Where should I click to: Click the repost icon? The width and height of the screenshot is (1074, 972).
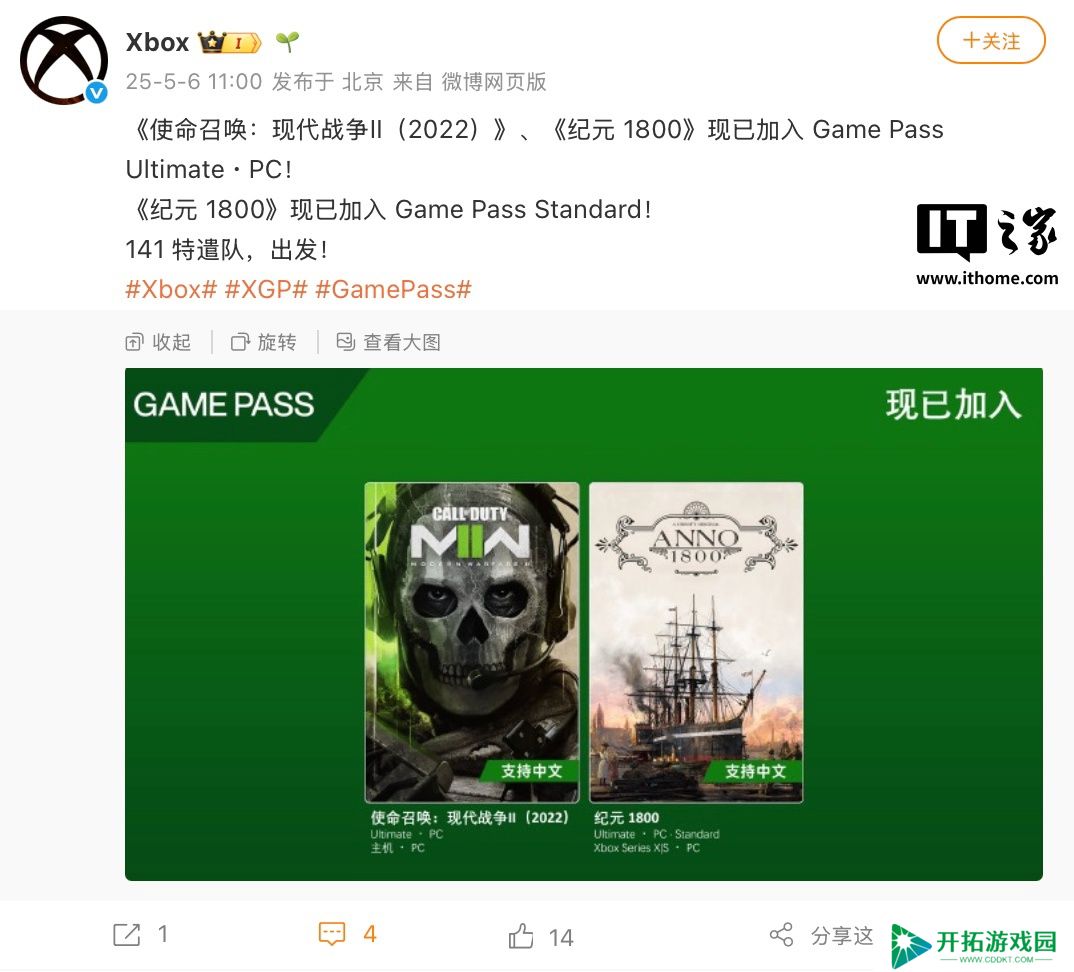click(x=127, y=934)
